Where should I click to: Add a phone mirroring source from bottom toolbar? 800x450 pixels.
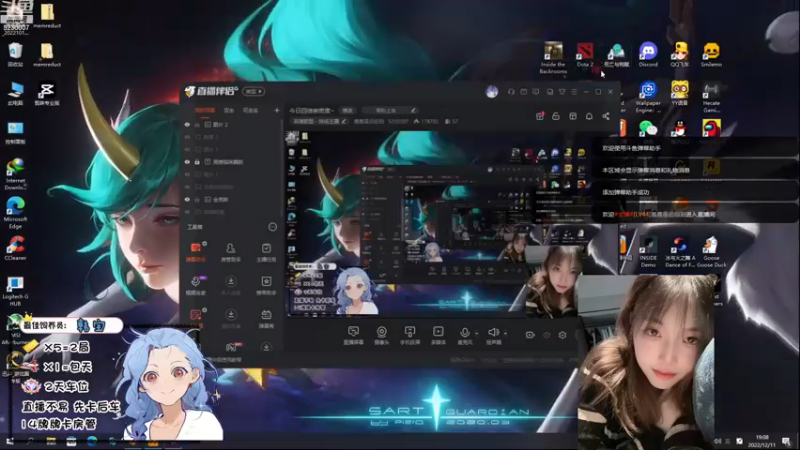tap(410, 335)
